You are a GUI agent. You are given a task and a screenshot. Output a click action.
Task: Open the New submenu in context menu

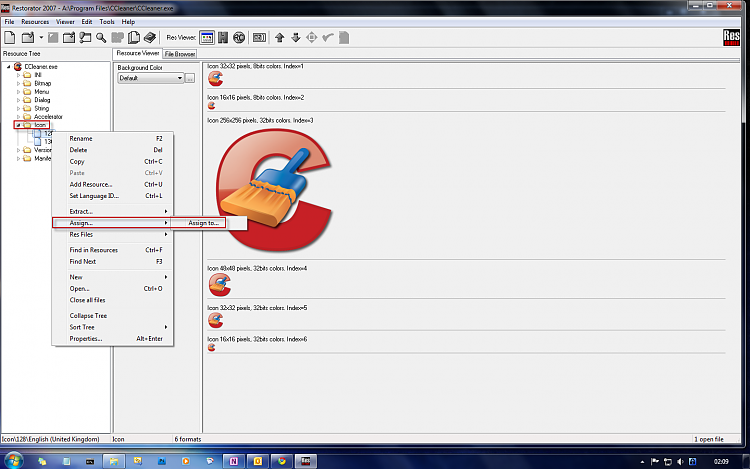point(112,277)
